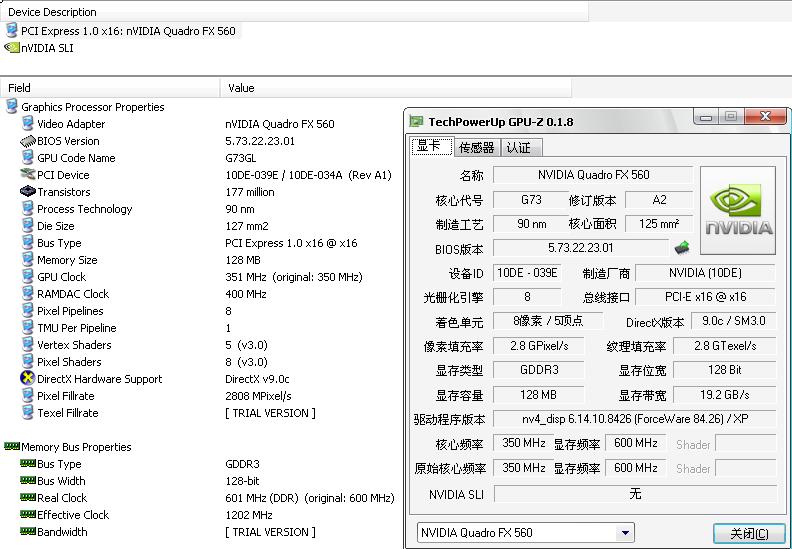Click the Pixel Pipelines icon
This screenshot has width=792, height=549.
(x=27, y=311)
